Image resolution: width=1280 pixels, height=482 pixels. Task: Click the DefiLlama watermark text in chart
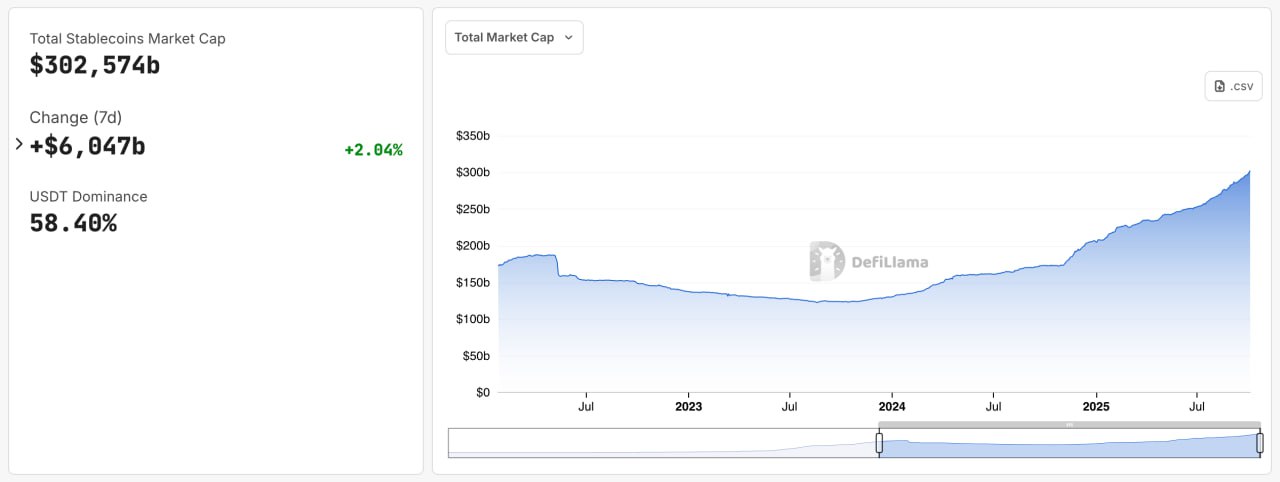889,262
